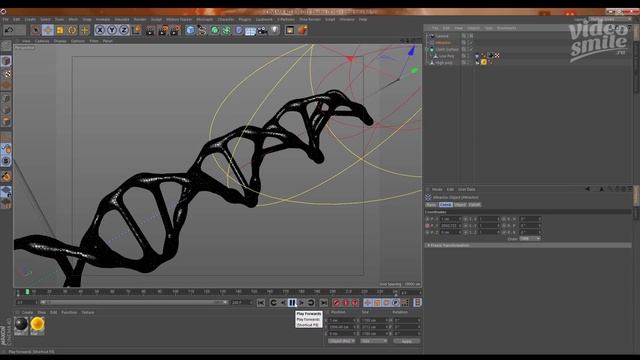Click the yellow material tag on High poly
The width and height of the screenshot is (640, 360).
484,62
